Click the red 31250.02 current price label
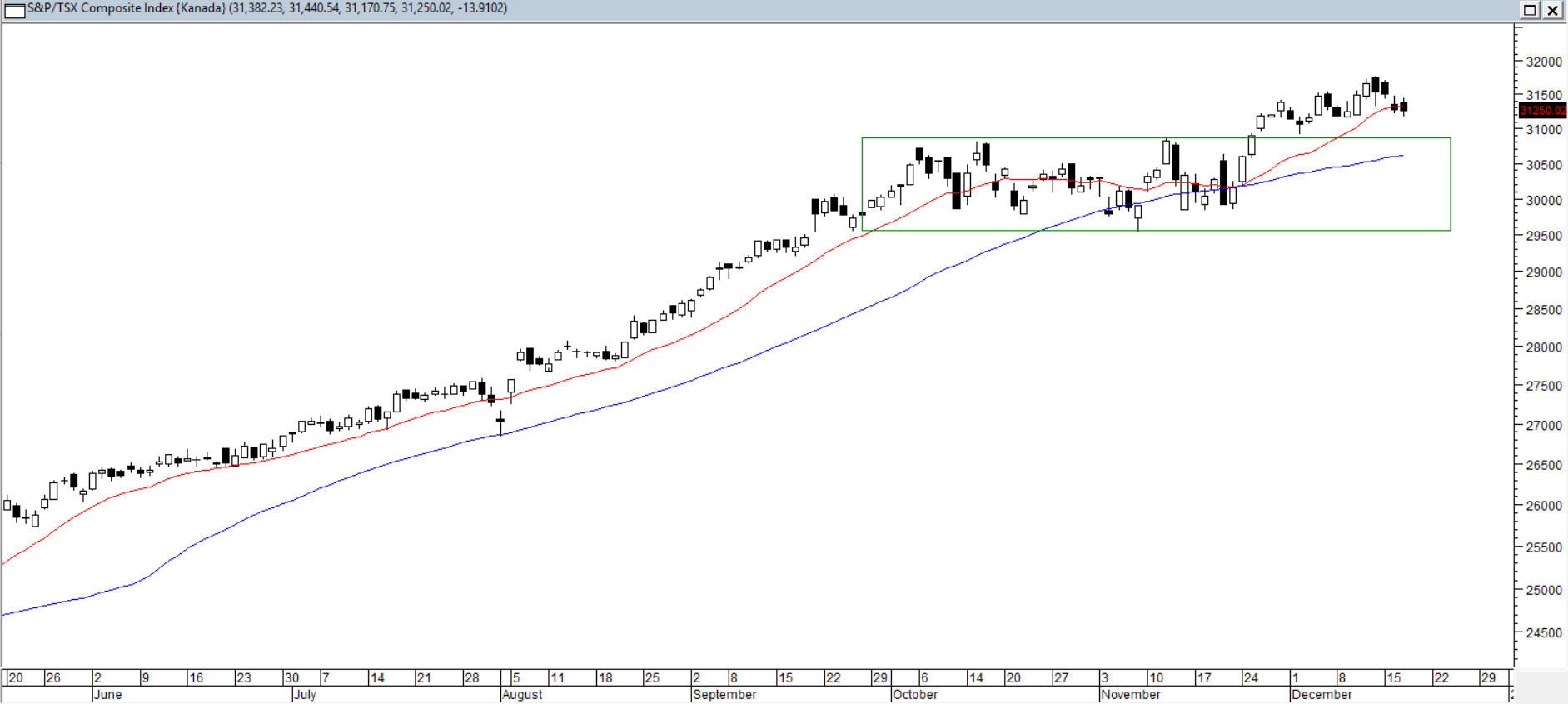Viewport: 1568px width, 704px height. click(x=1541, y=111)
